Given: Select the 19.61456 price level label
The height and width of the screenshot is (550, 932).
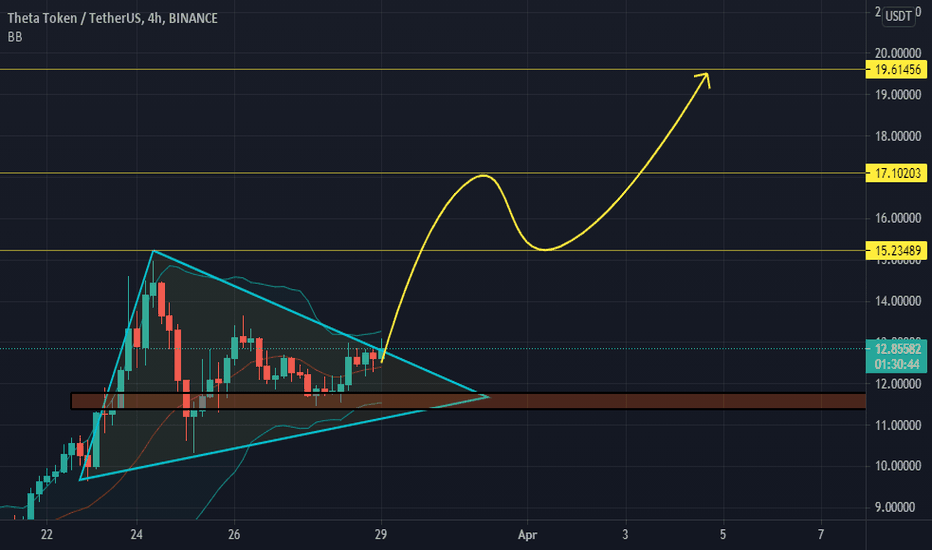Looking at the screenshot, I should point(896,70).
